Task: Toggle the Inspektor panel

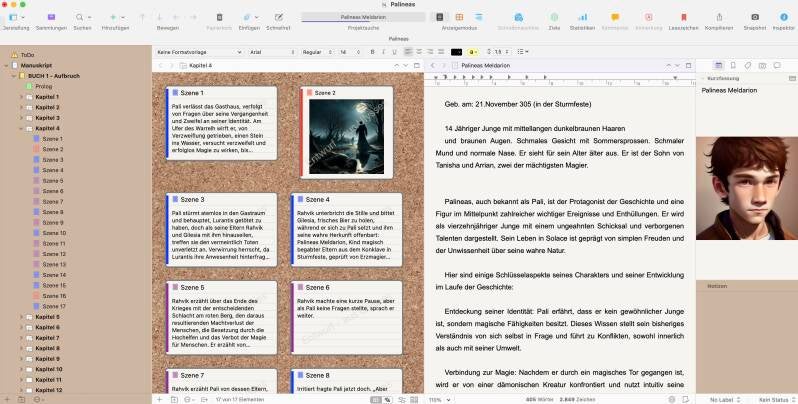Action: coord(783,18)
